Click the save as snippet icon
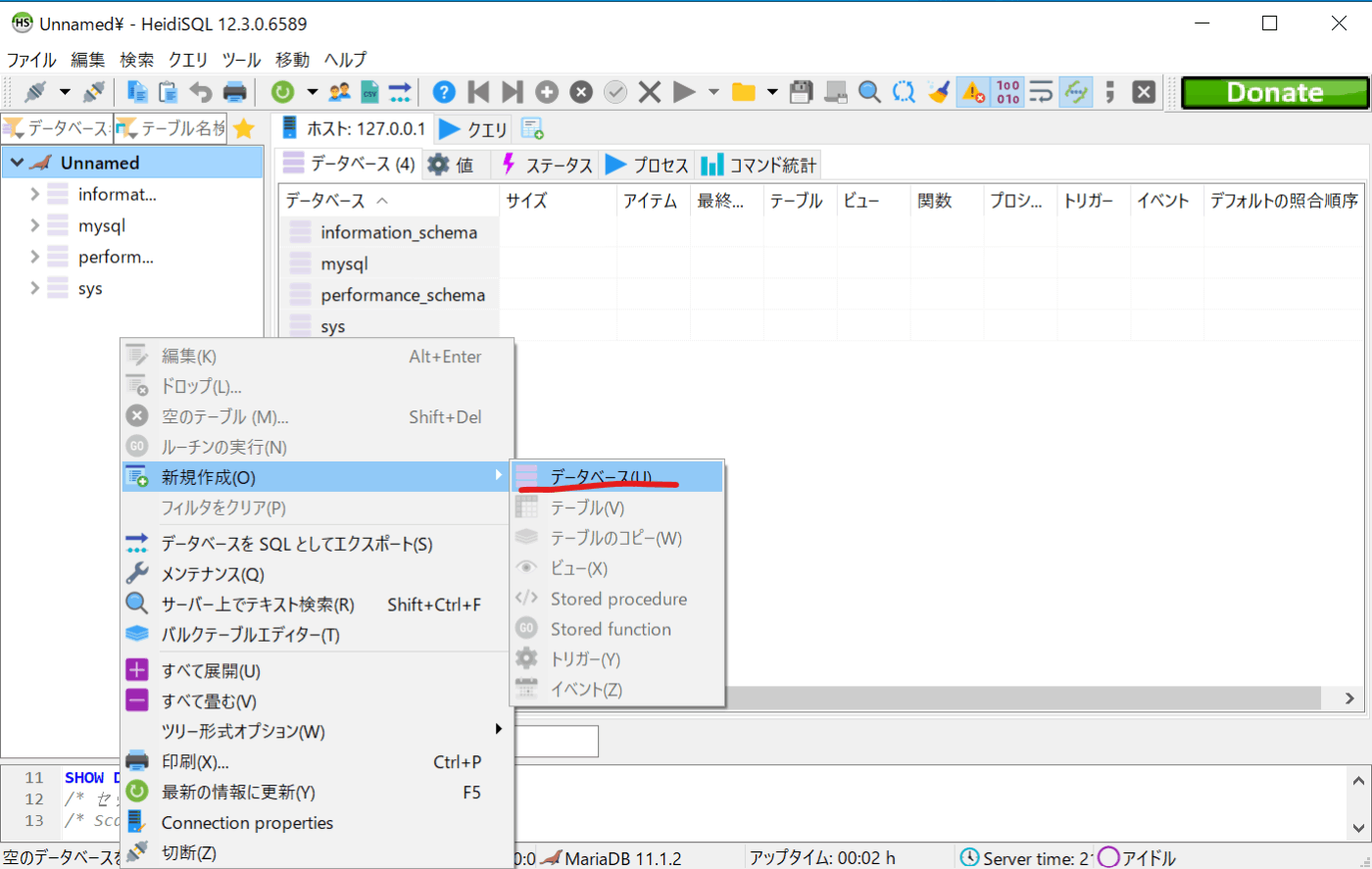Viewport: 1372px width, 869px height. (x=836, y=92)
